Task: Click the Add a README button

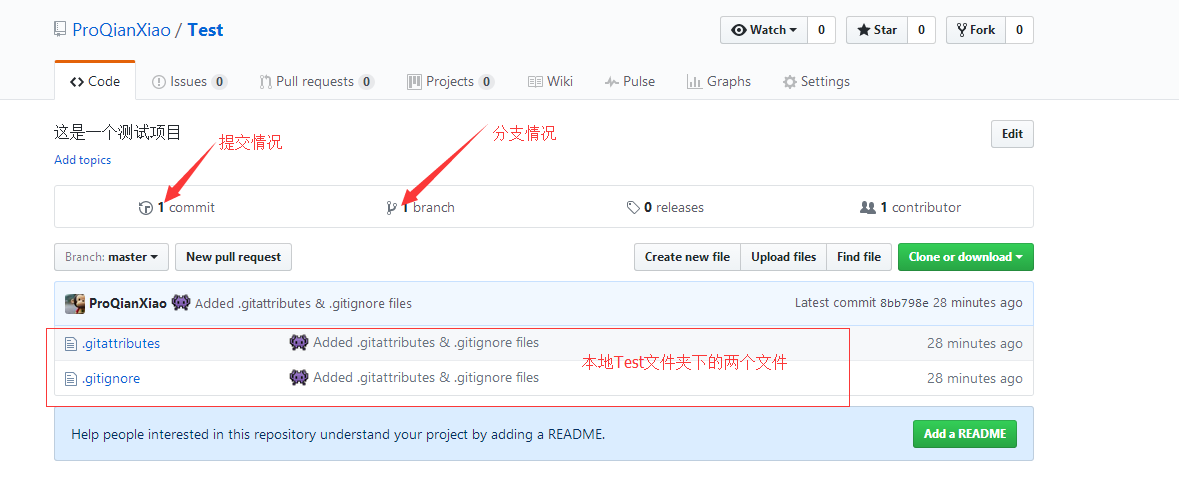Action: coord(965,434)
